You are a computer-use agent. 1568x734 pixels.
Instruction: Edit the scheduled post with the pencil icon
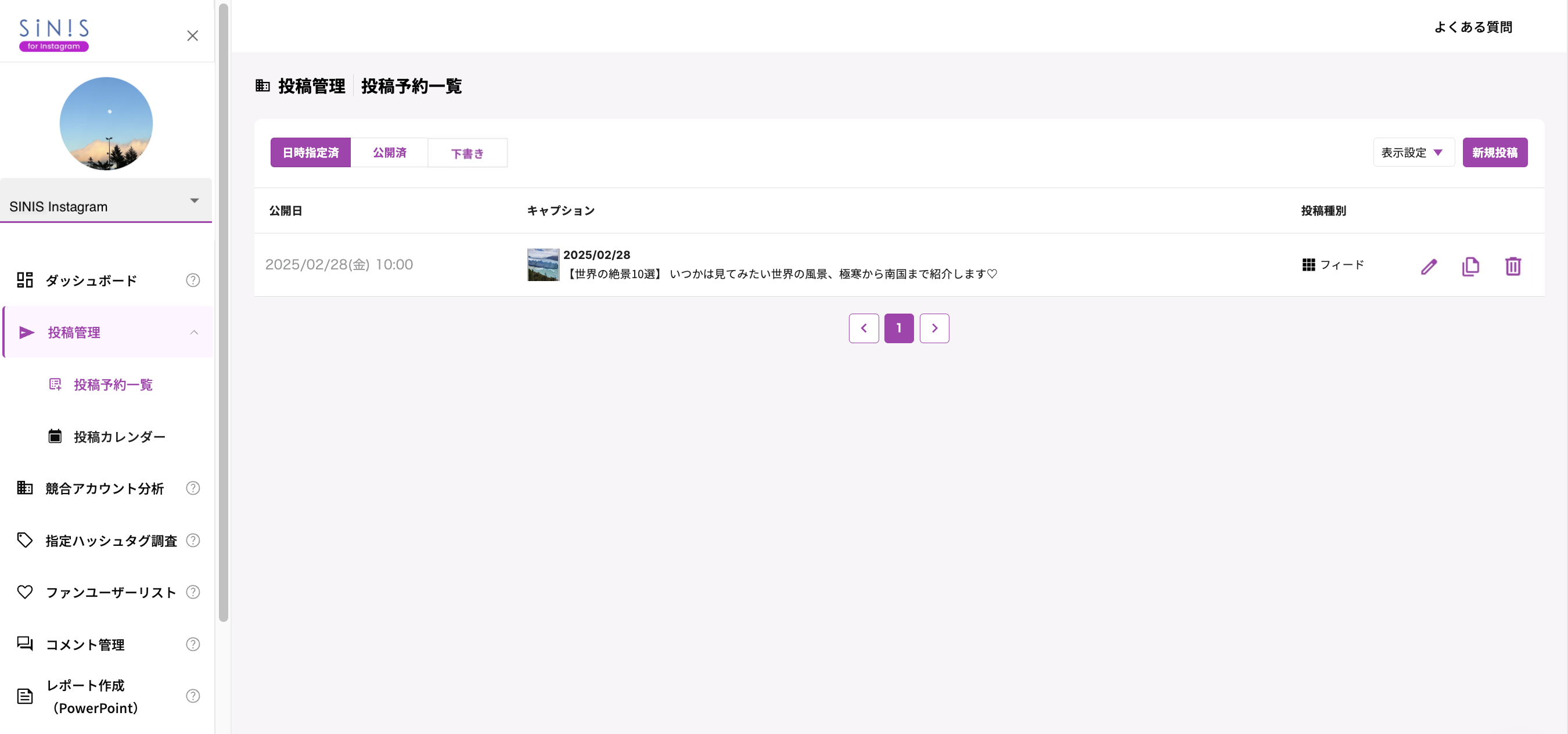[1429, 266]
